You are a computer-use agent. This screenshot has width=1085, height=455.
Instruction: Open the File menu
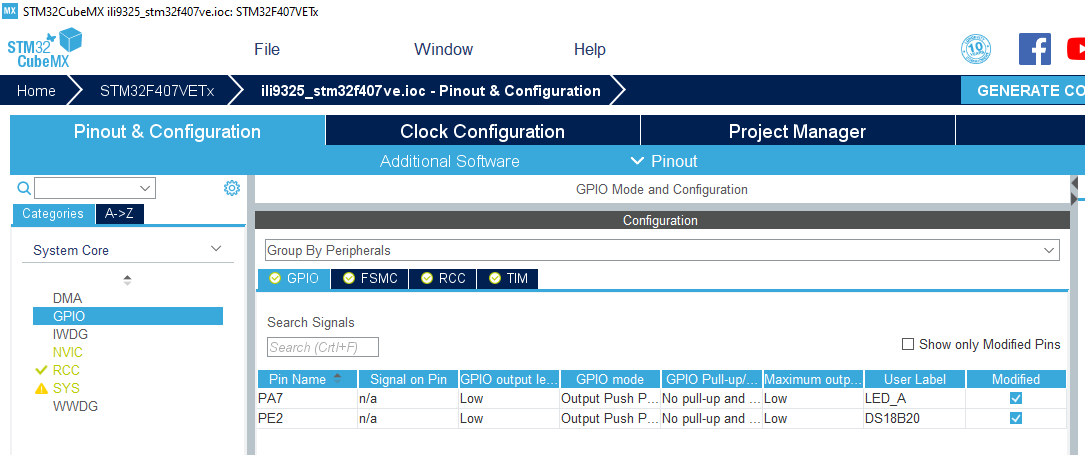click(x=267, y=50)
